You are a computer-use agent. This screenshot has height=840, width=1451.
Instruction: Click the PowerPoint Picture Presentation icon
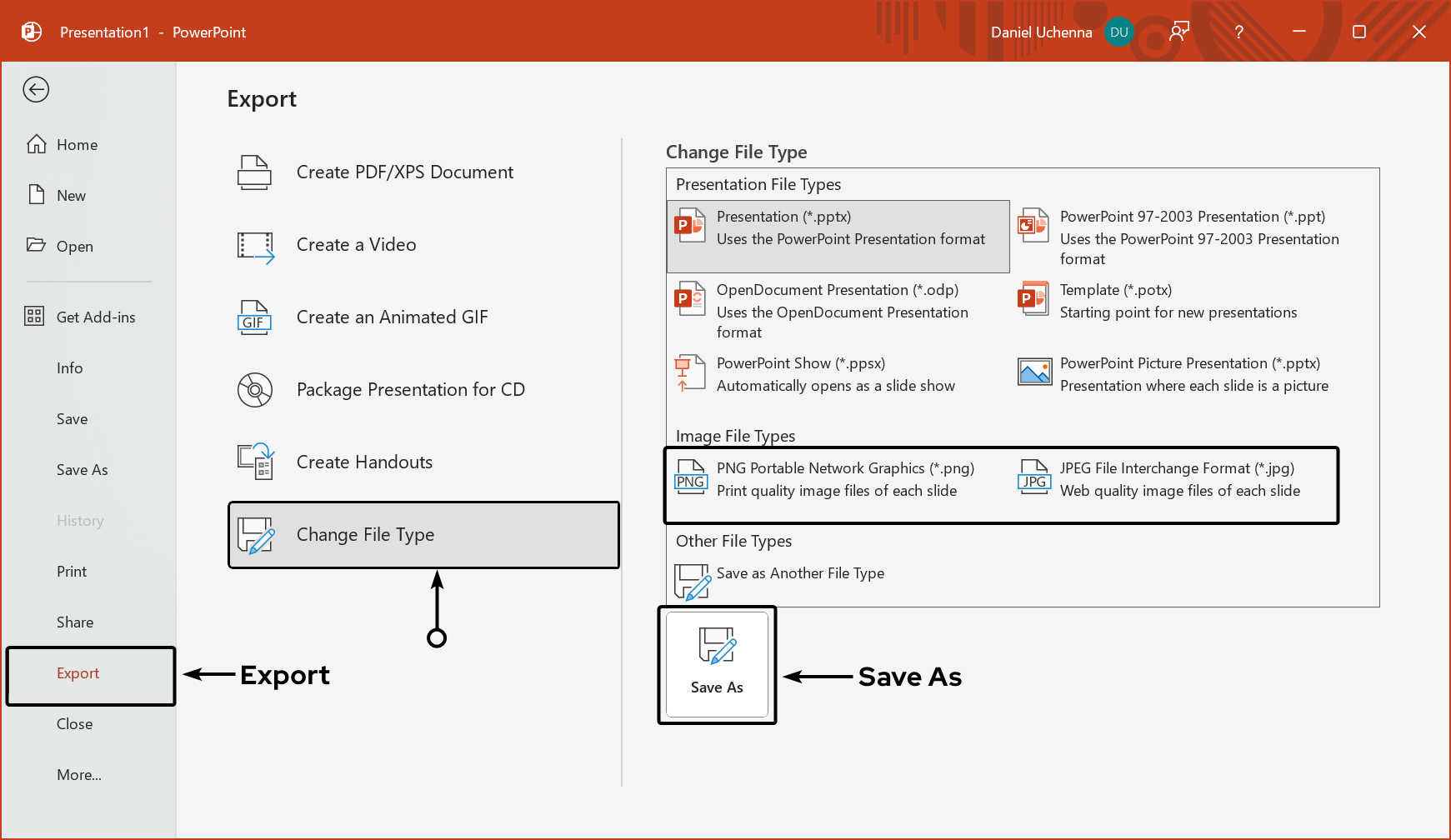point(1033,372)
